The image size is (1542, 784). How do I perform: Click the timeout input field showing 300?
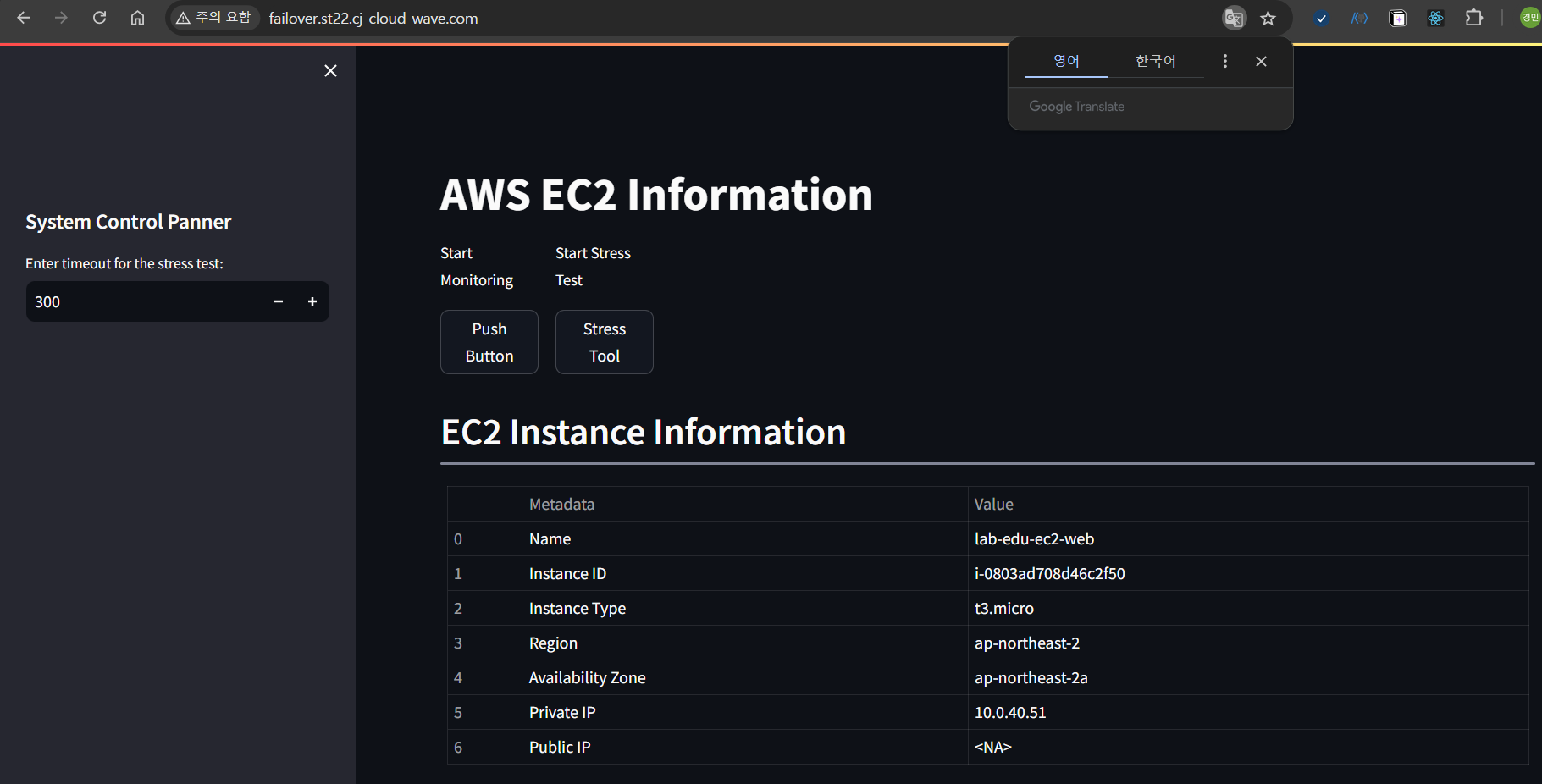tap(144, 301)
